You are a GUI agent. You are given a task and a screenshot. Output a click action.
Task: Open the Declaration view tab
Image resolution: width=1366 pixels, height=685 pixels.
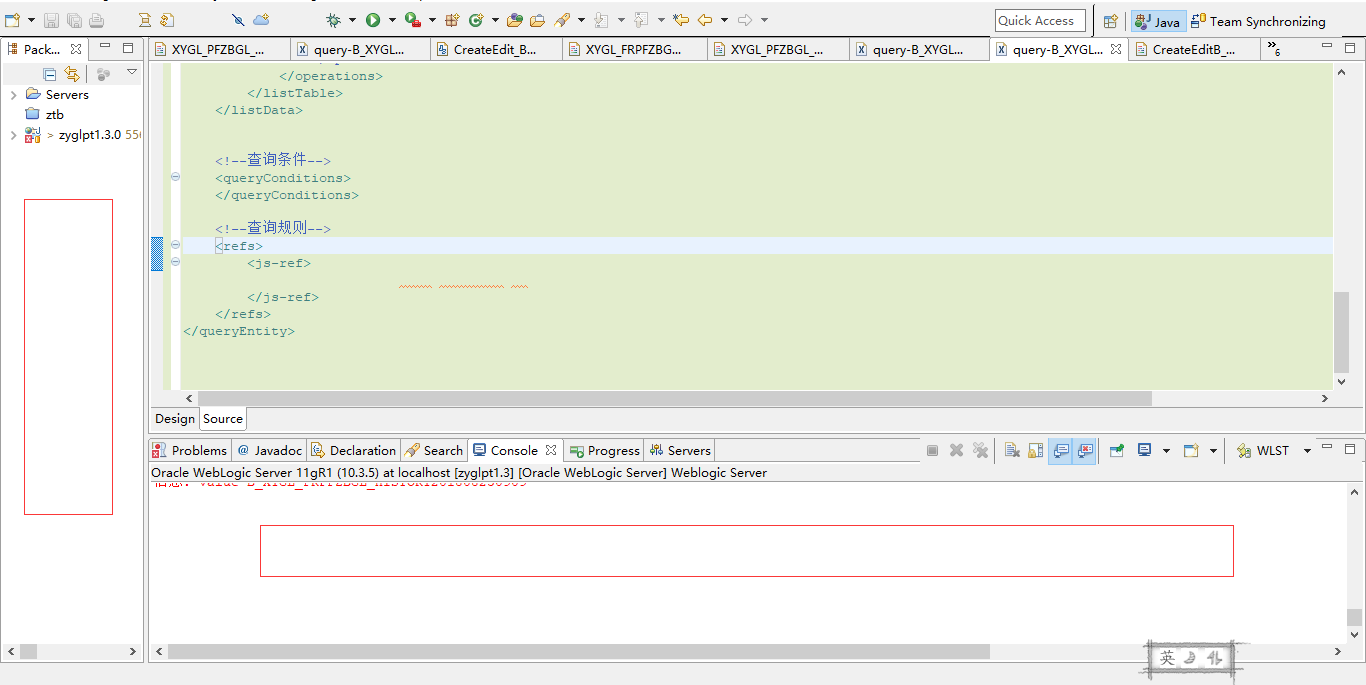click(x=354, y=451)
